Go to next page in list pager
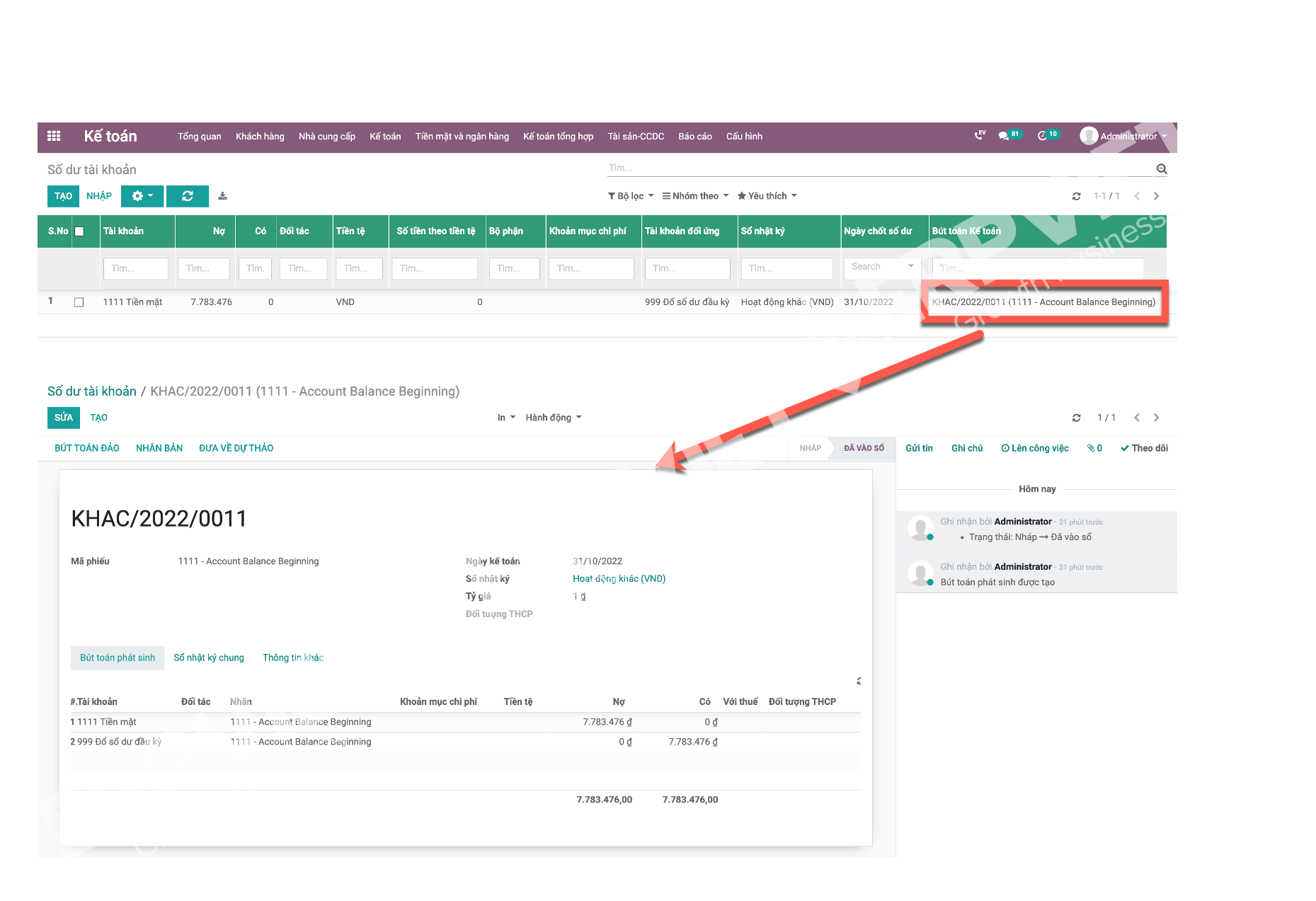Viewport: 1316px width, 901px height. 1157,196
